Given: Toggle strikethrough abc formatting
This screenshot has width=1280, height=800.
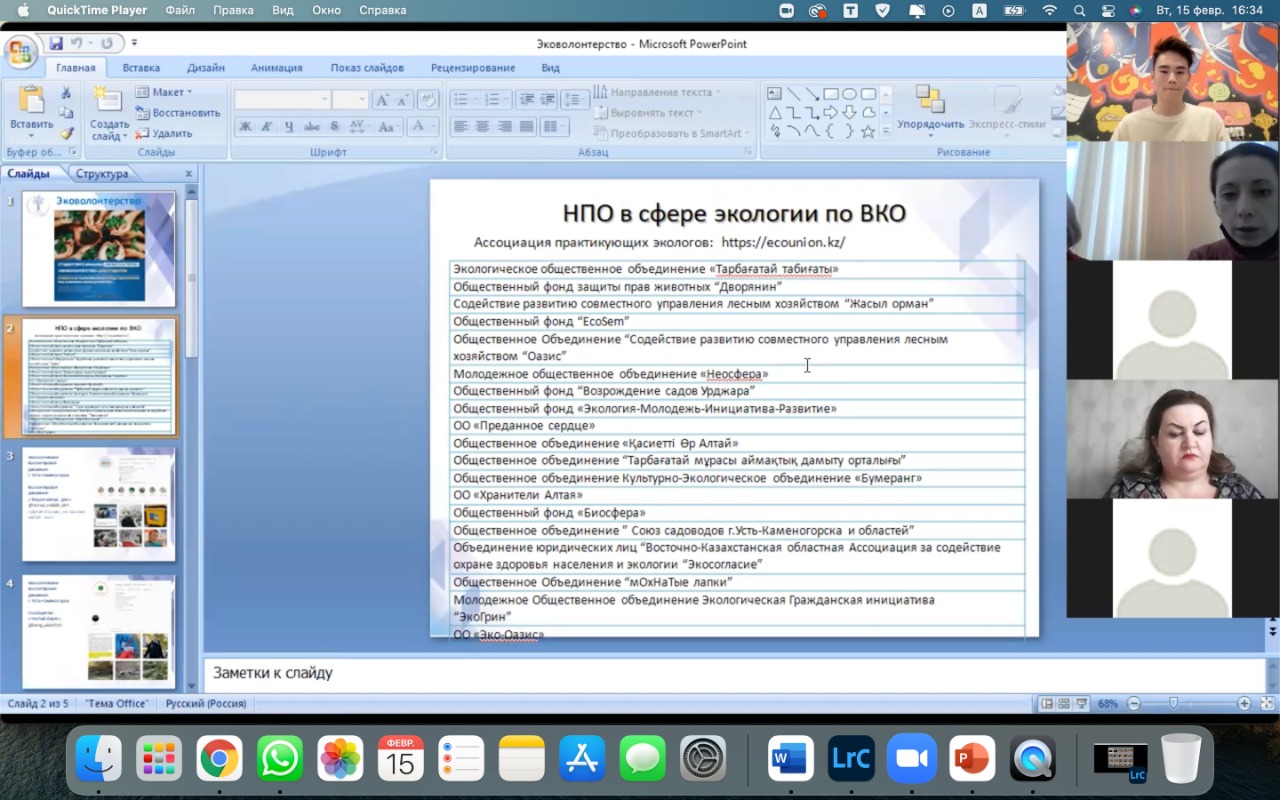Looking at the screenshot, I should [312, 127].
